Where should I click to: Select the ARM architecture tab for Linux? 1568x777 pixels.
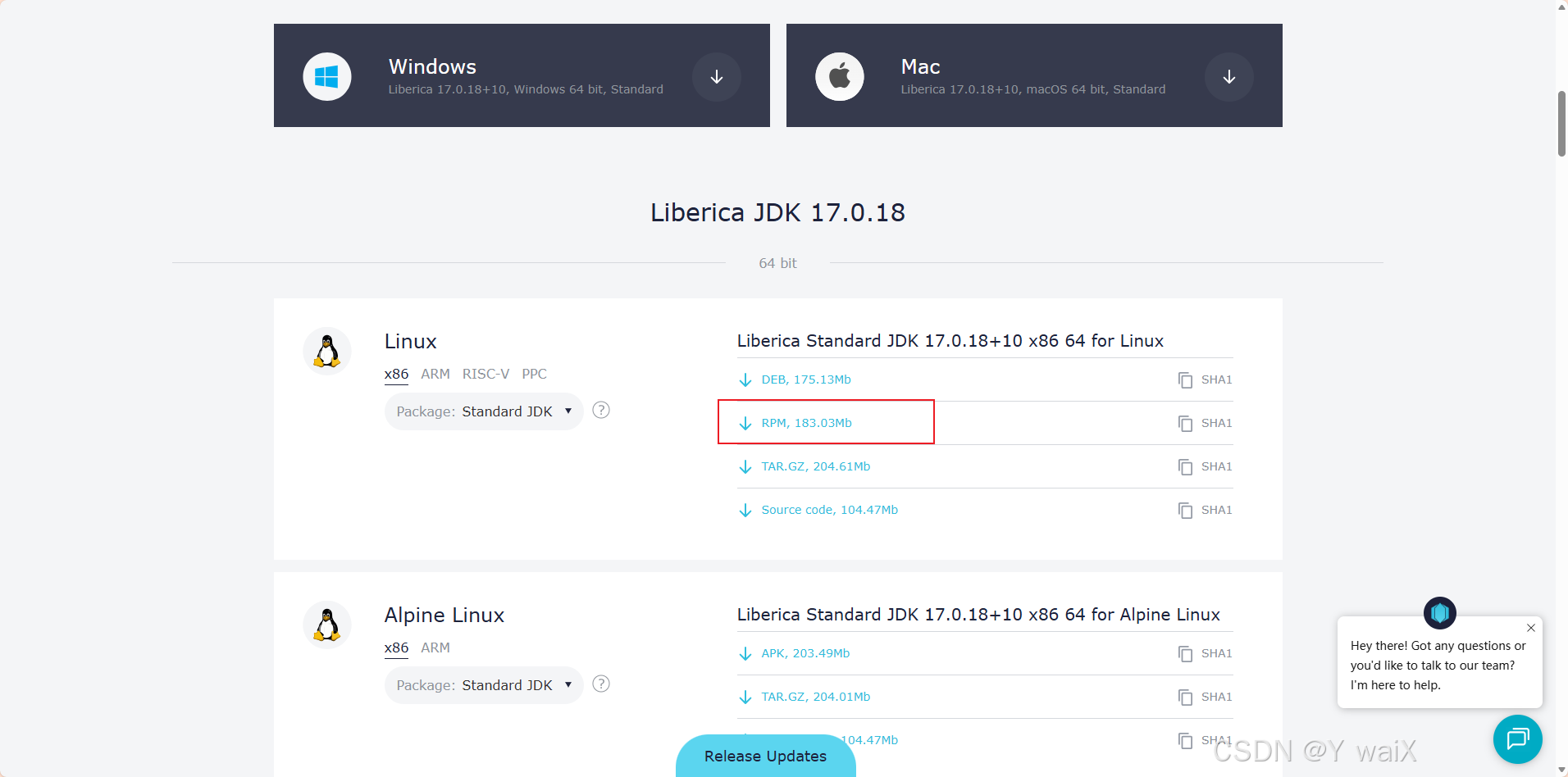(x=435, y=374)
